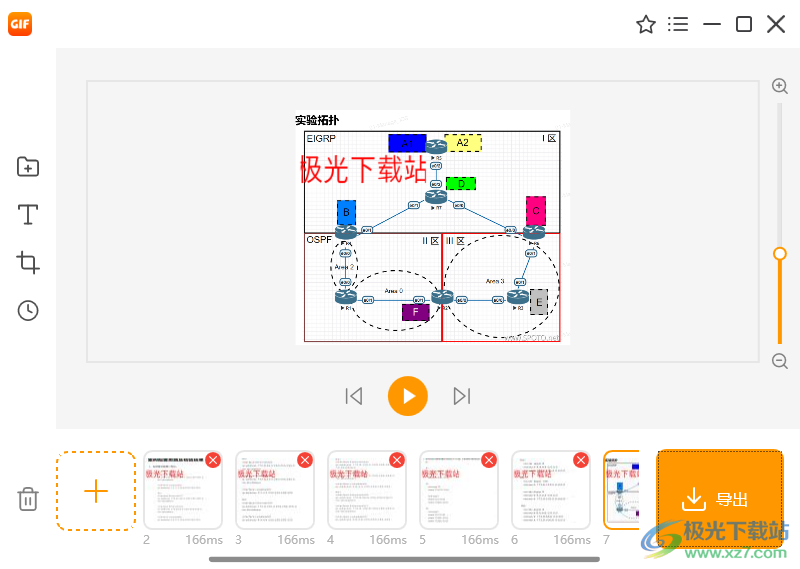The image size is (800, 569).
Task: Select frame 6 thumbnail
Action: [x=551, y=490]
